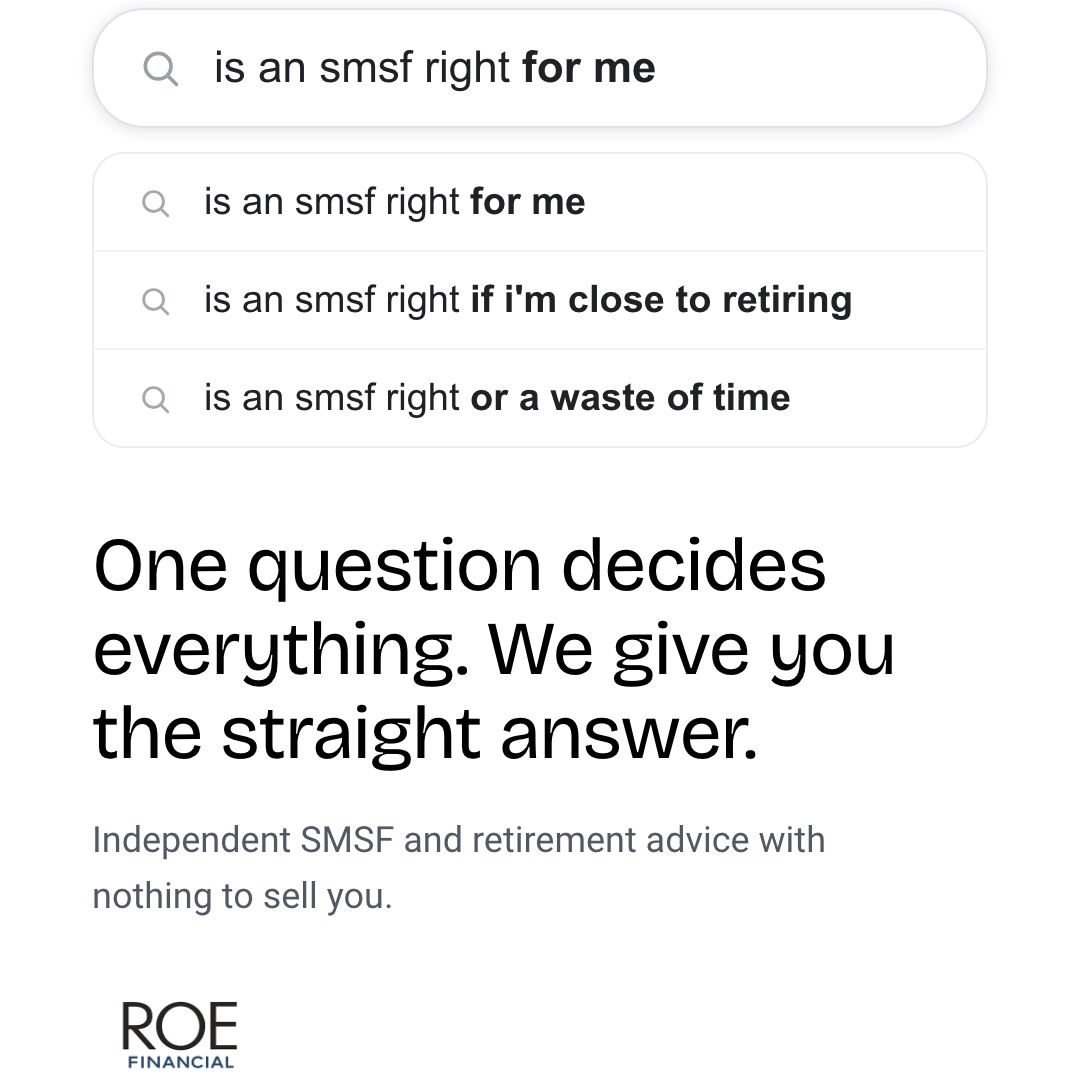The width and height of the screenshot is (1080, 1080).
Task: Click bold "for me" text in the search bar
Action: (589, 68)
